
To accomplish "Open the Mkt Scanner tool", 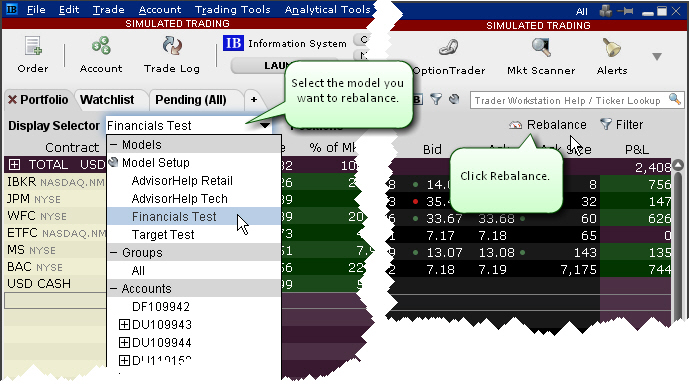I will (x=541, y=47).
